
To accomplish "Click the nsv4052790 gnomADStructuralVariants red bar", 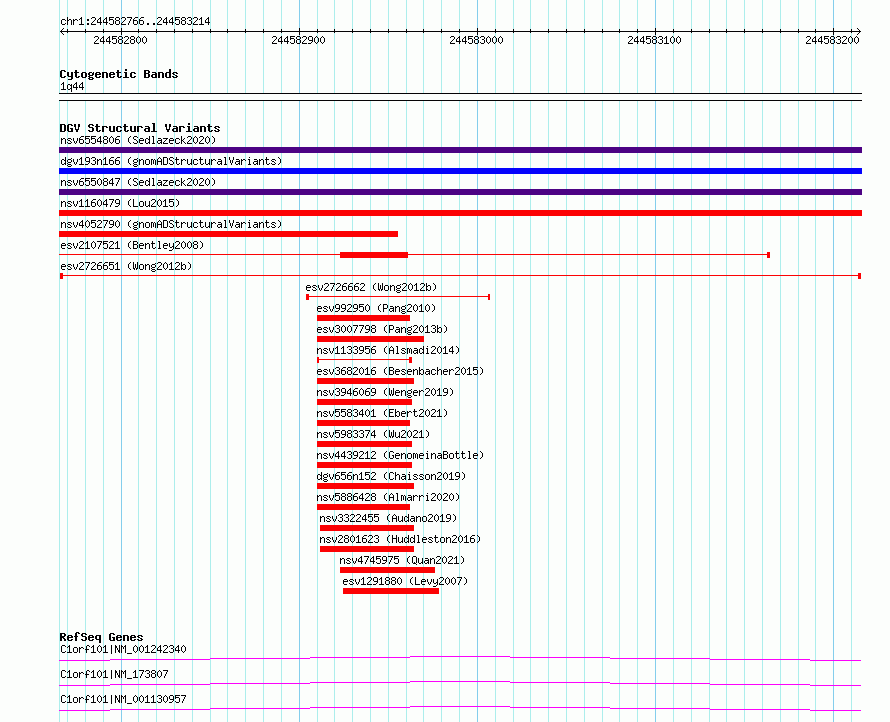I will click(228, 234).
